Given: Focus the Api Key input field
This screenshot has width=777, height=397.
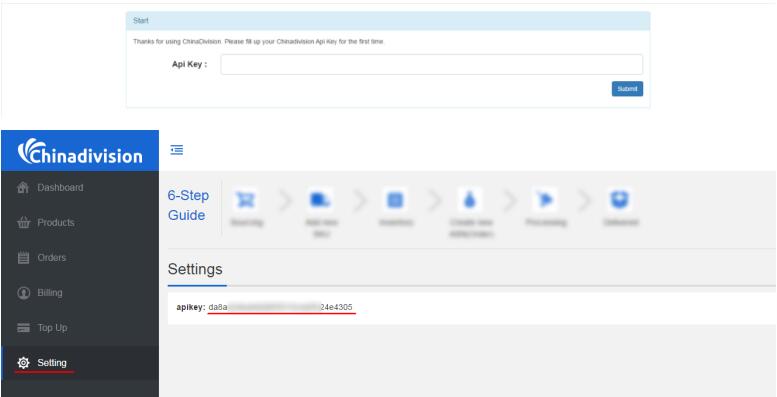Looking at the screenshot, I should point(432,64).
